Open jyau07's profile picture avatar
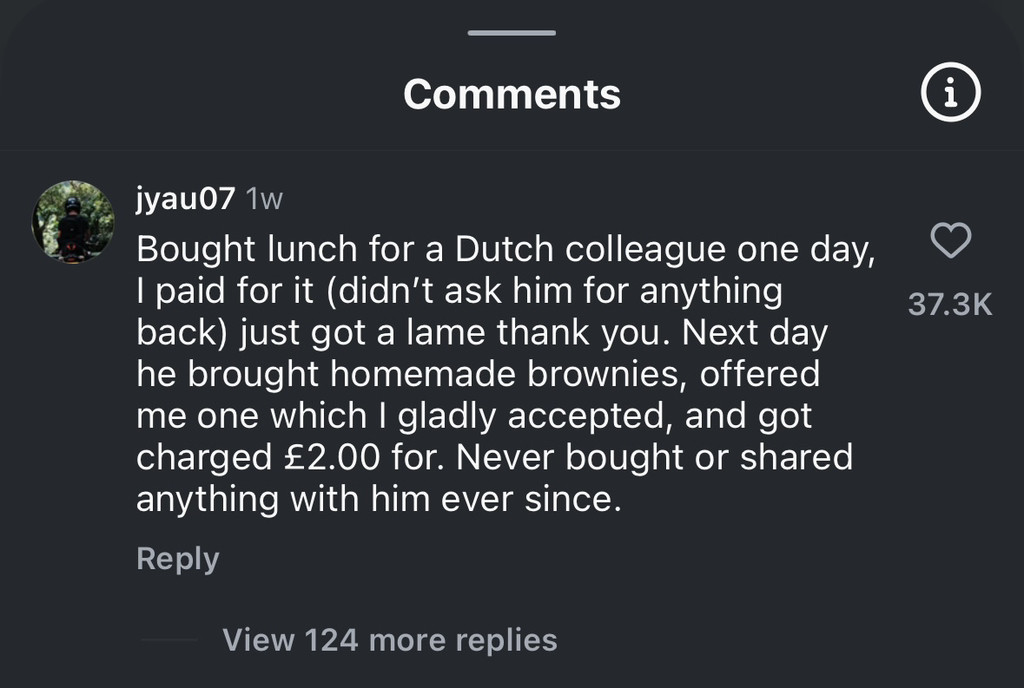The height and width of the screenshot is (688, 1024). [x=73, y=221]
